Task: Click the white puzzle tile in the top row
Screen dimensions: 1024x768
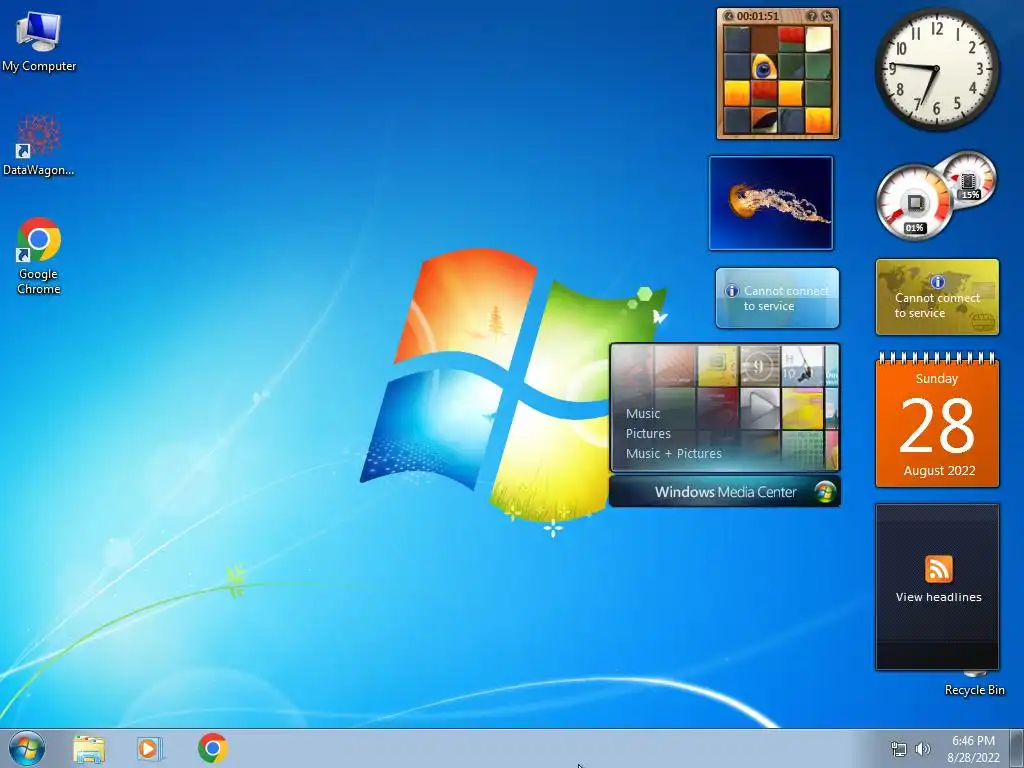Action: (x=818, y=39)
